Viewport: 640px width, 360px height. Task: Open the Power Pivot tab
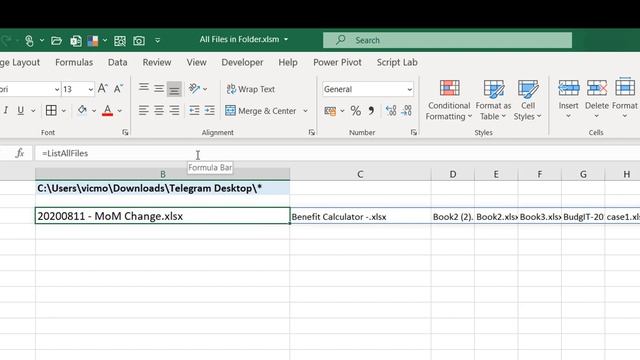(x=337, y=62)
